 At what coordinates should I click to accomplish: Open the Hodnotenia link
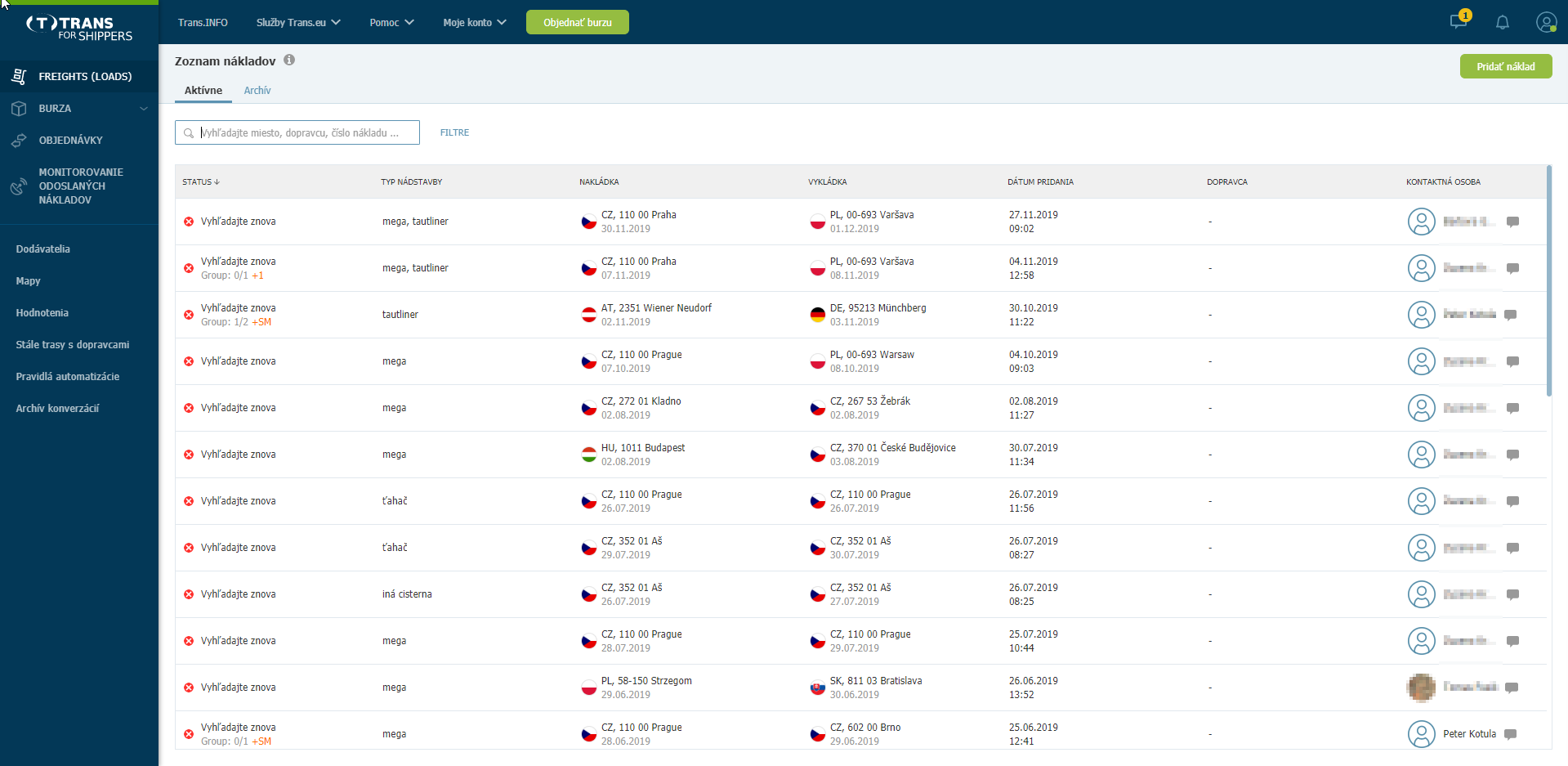tap(42, 313)
